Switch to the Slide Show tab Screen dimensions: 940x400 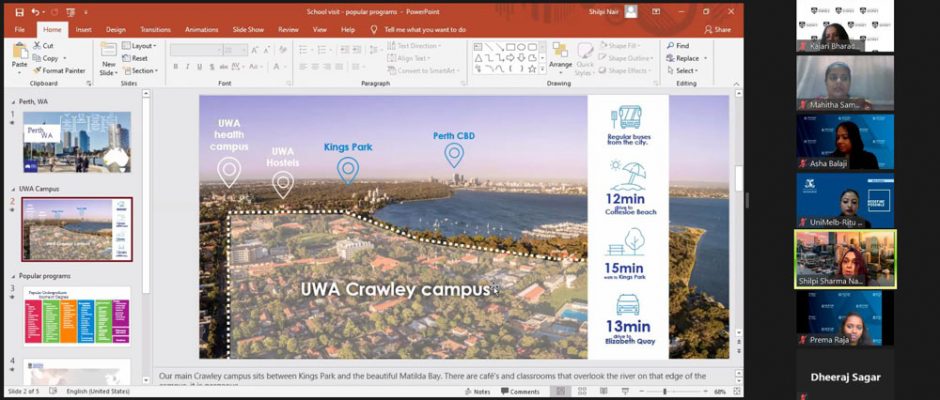[248, 29]
